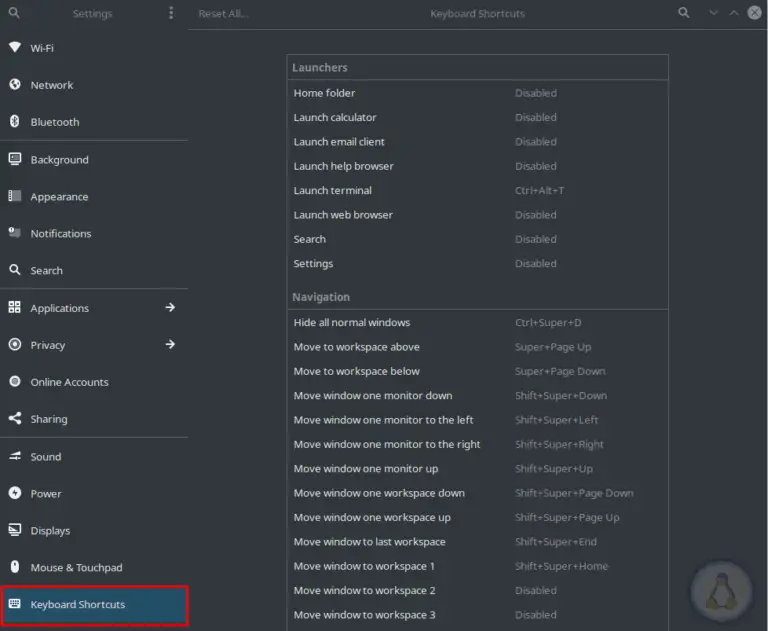Viewport: 768px width, 631px height.
Task: Edit Hide all normal windows shortcut
Action: 477,323
